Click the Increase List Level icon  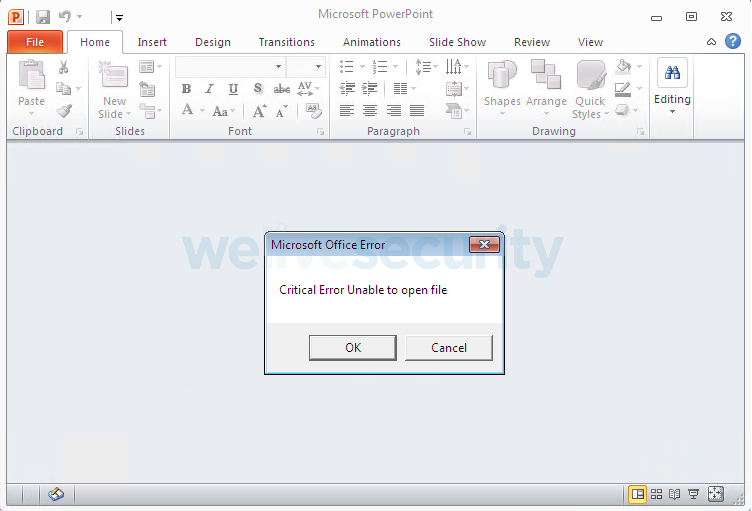click(x=369, y=89)
